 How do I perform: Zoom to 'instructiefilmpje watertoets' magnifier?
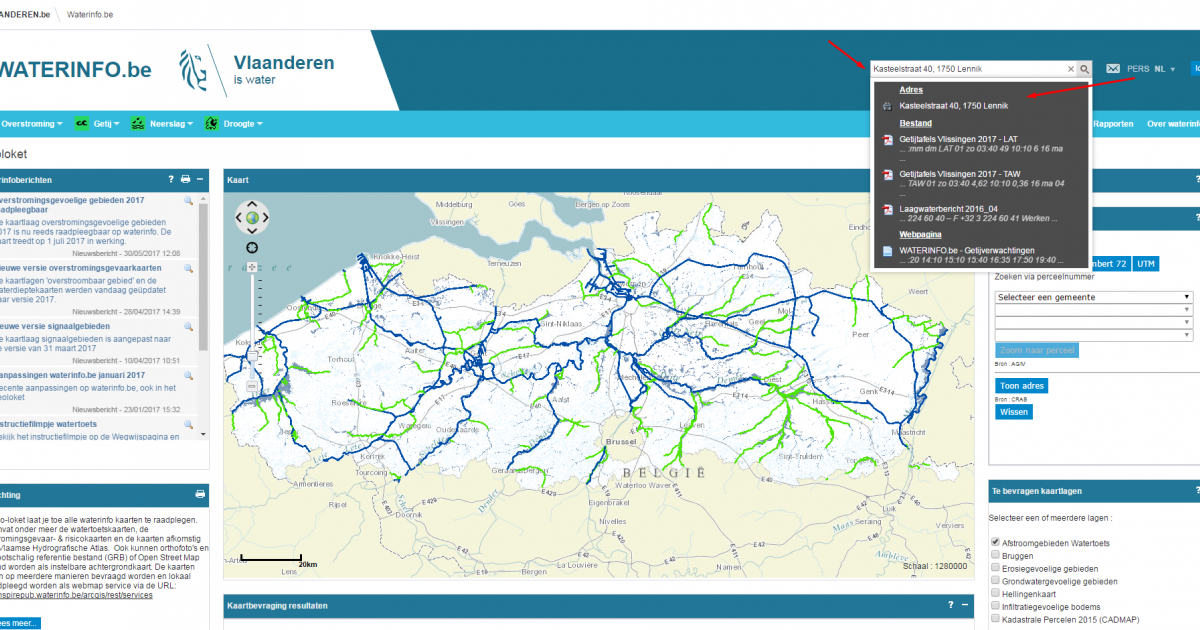pos(188,424)
